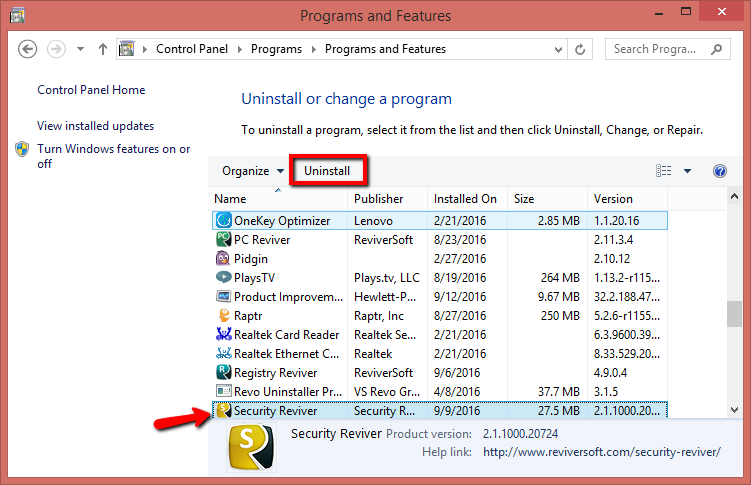Click the change view icon
Viewport: 751px width, 485px height.
pyautogui.click(x=663, y=170)
